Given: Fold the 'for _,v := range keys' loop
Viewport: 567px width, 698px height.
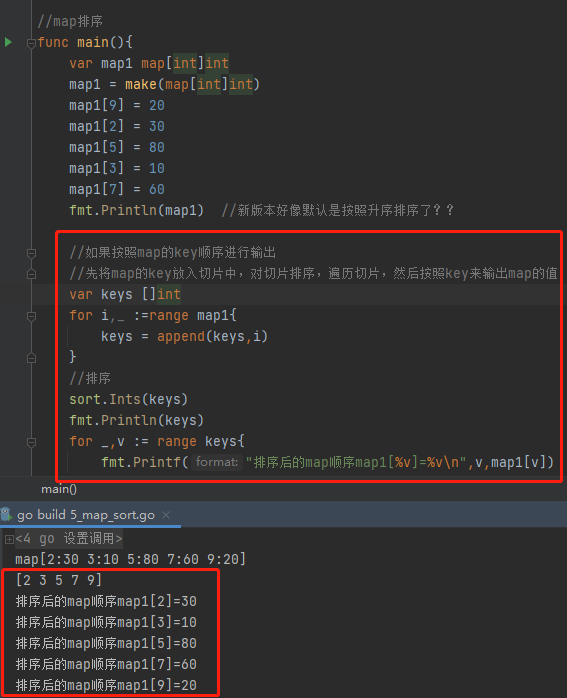Looking at the screenshot, I should click(x=31, y=442).
